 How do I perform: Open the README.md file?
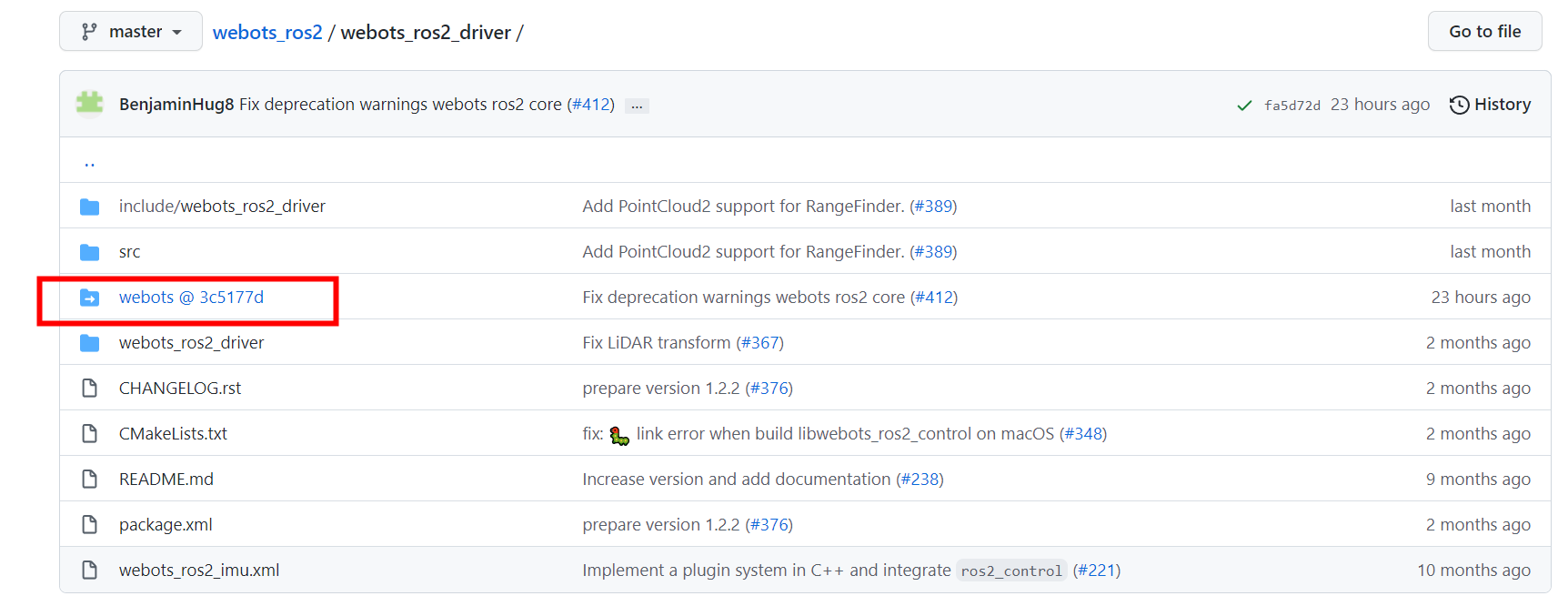pos(166,480)
